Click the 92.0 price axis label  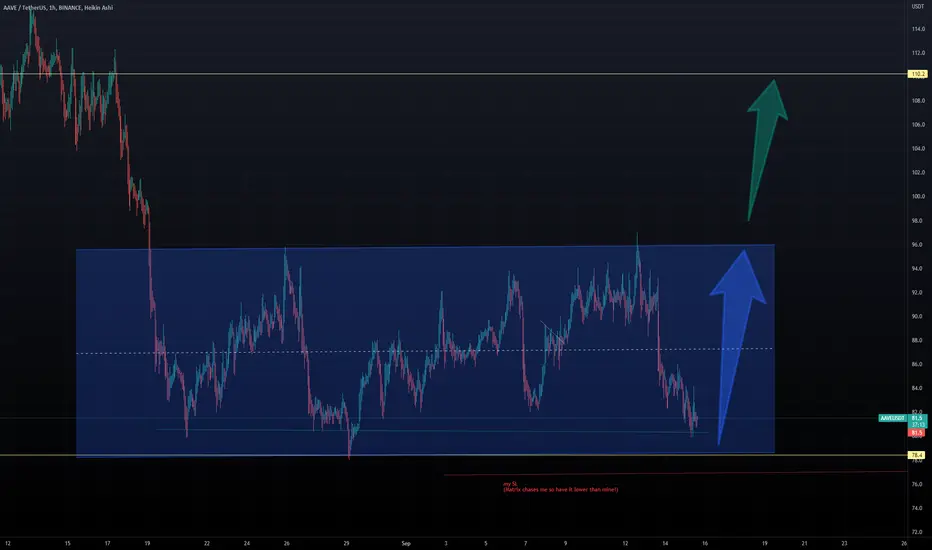[917, 293]
